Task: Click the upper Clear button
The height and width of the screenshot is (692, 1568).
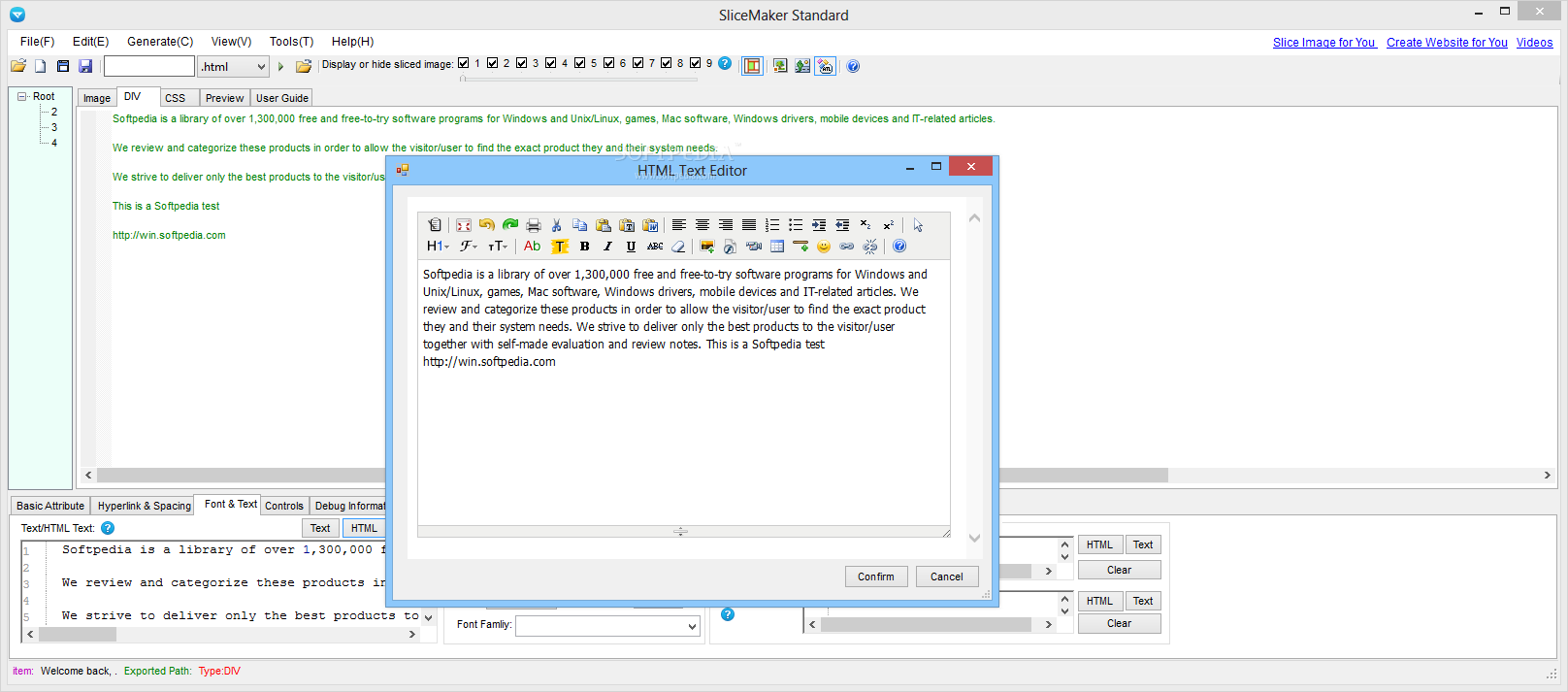Action: 1119,570
